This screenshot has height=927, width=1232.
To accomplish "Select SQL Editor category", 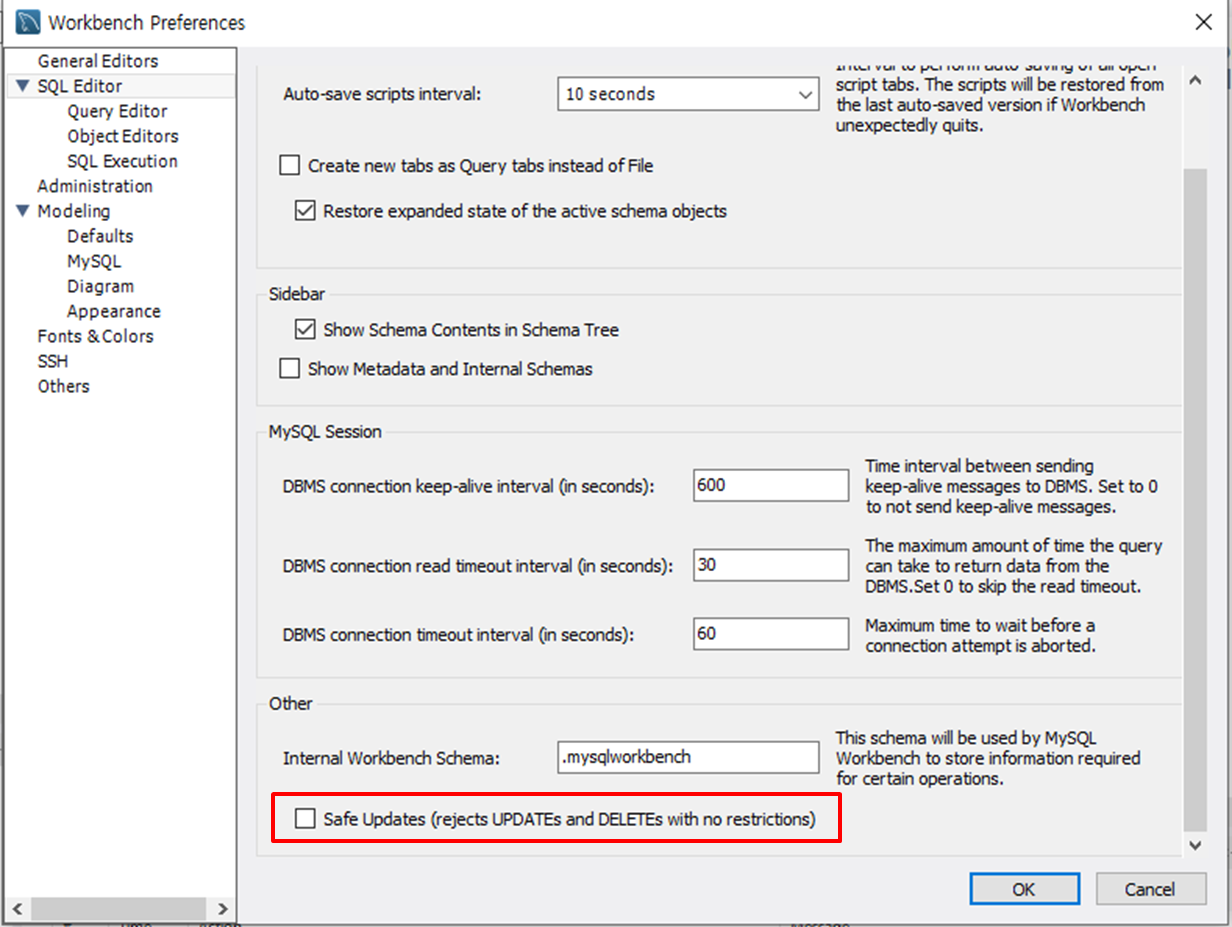I will (80, 86).
